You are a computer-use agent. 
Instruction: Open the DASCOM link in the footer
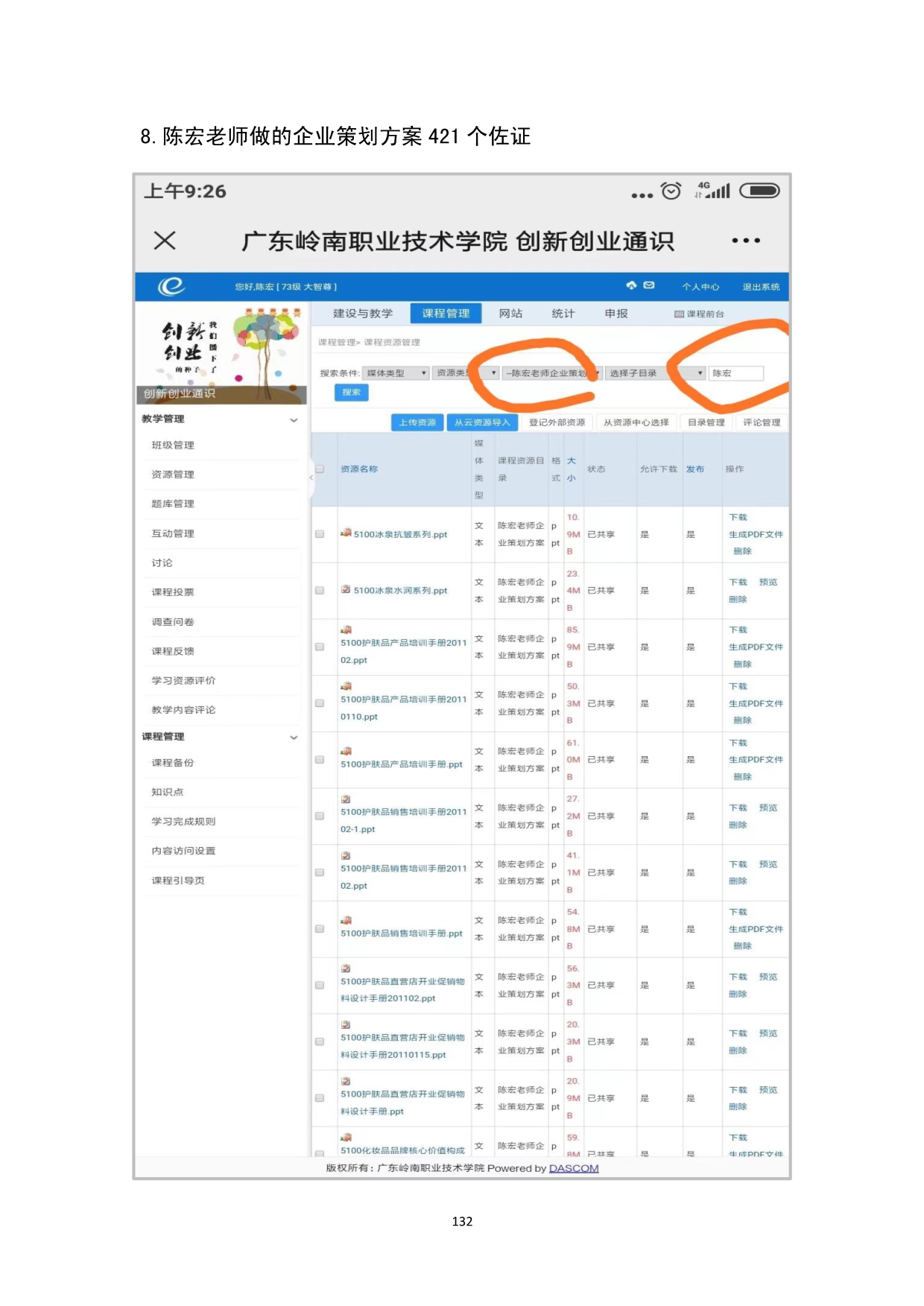pos(574,1168)
